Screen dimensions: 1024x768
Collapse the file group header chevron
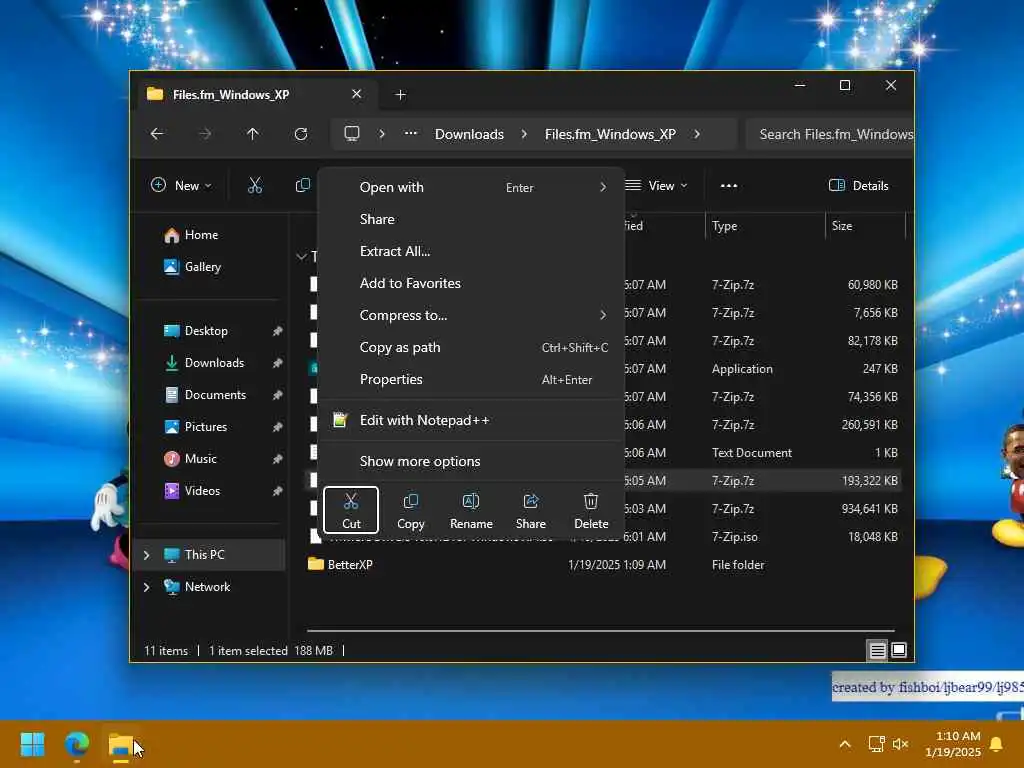301,257
